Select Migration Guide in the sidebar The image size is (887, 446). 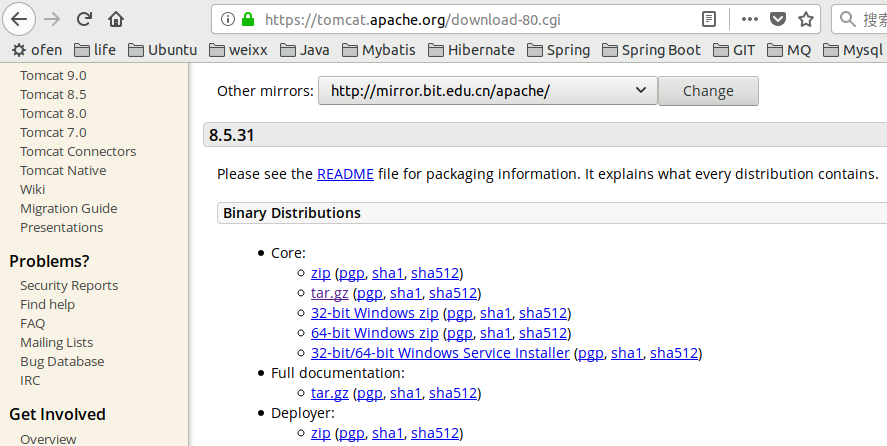tap(68, 209)
